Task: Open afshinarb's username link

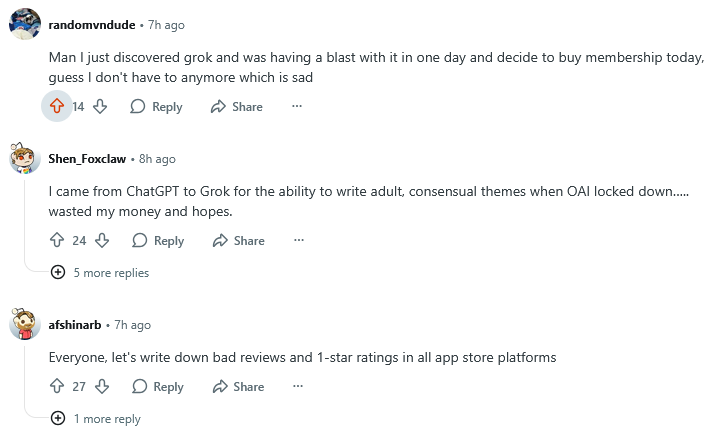Action: click(74, 325)
